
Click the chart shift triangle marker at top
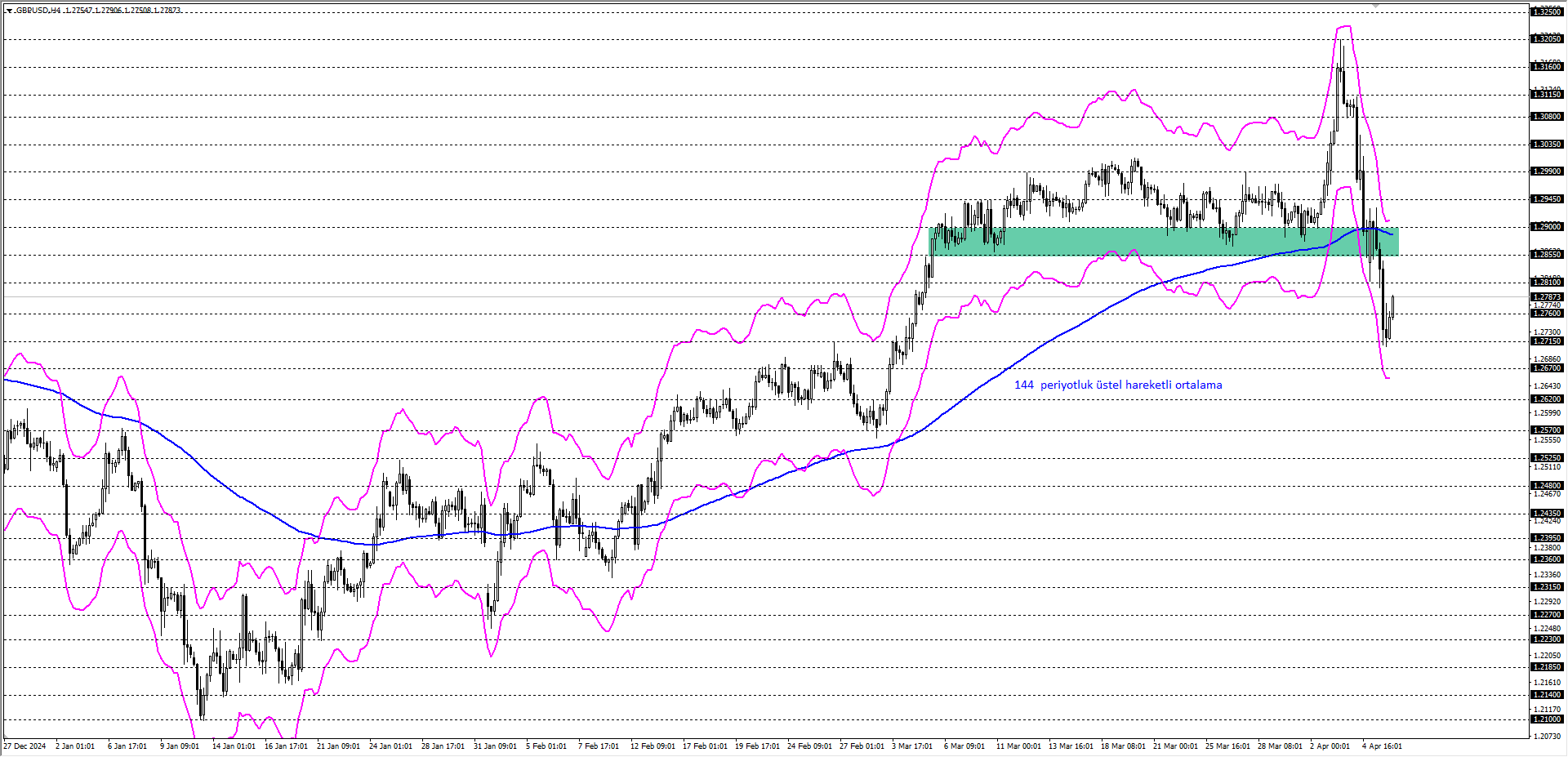tap(1375, 6)
